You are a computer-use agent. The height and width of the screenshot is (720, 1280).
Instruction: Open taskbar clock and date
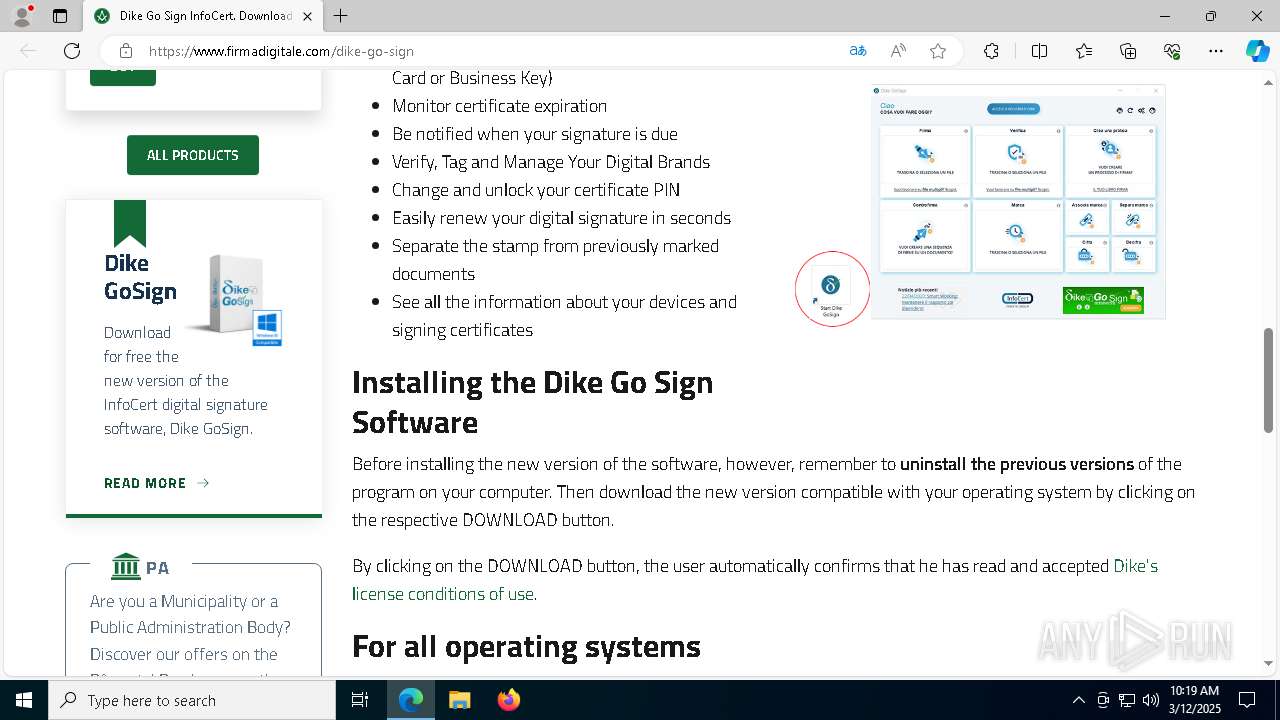pos(1194,700)
